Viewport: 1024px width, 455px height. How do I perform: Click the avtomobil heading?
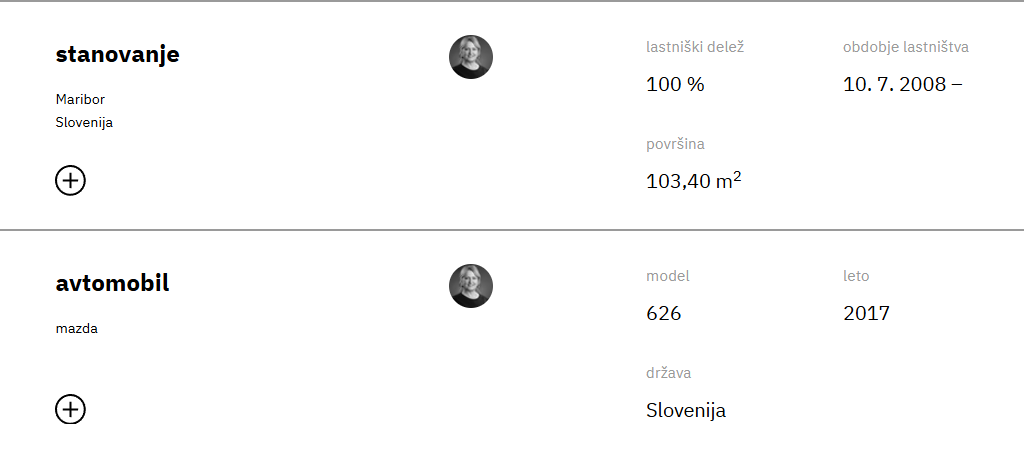tap(112, 283)
